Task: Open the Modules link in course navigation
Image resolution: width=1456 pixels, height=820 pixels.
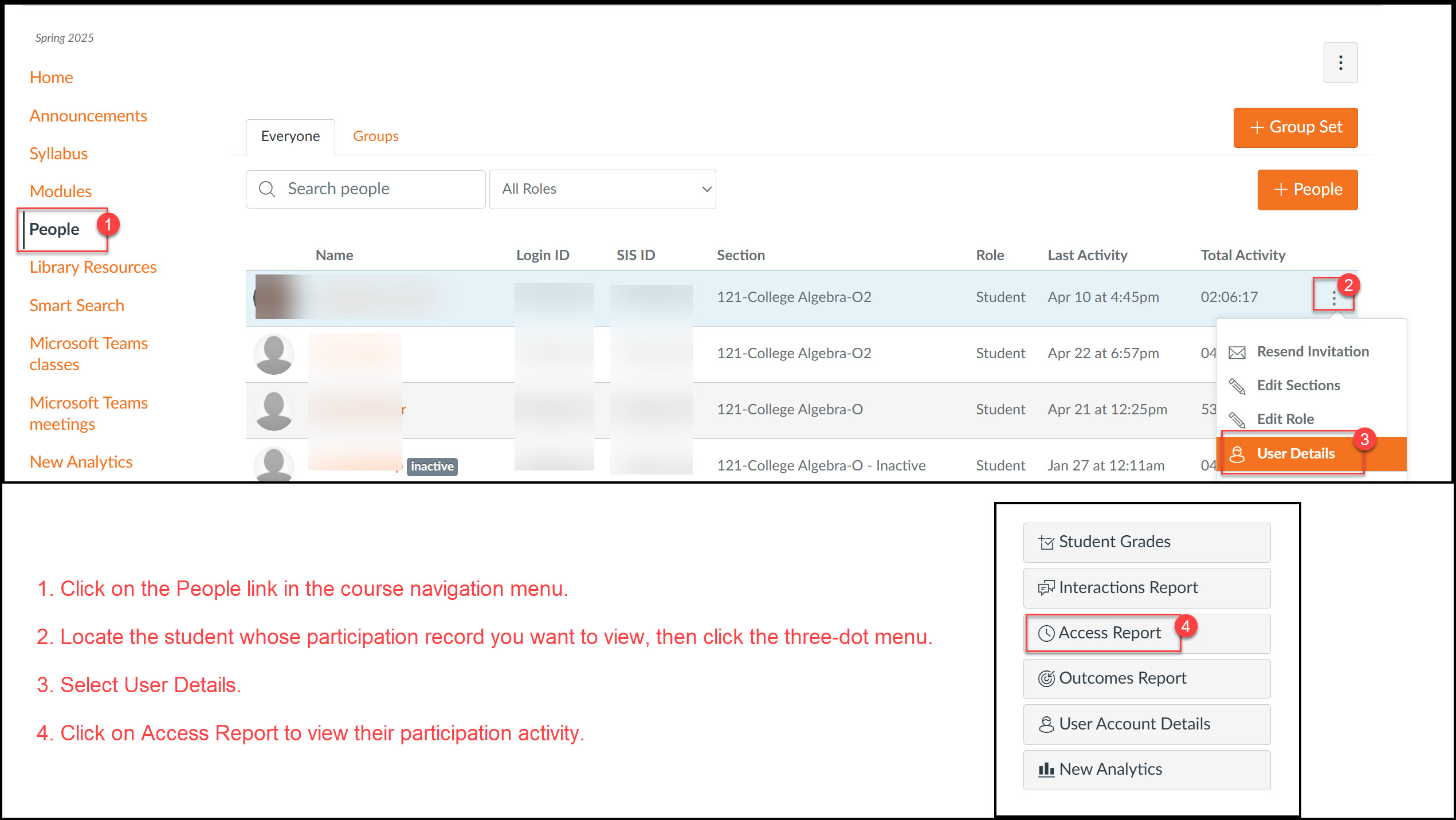Action: tap(61, 191)
